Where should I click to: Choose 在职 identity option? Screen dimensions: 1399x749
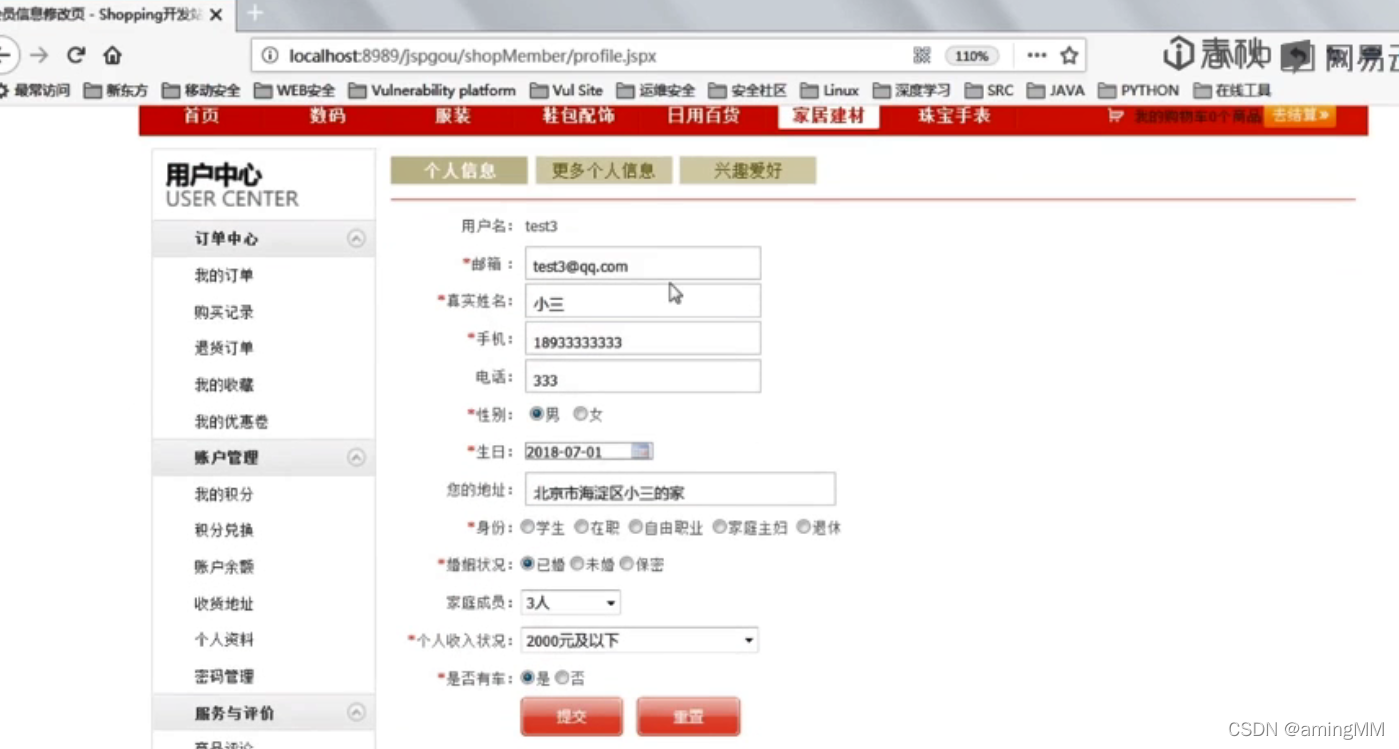[x=581, y=527]
